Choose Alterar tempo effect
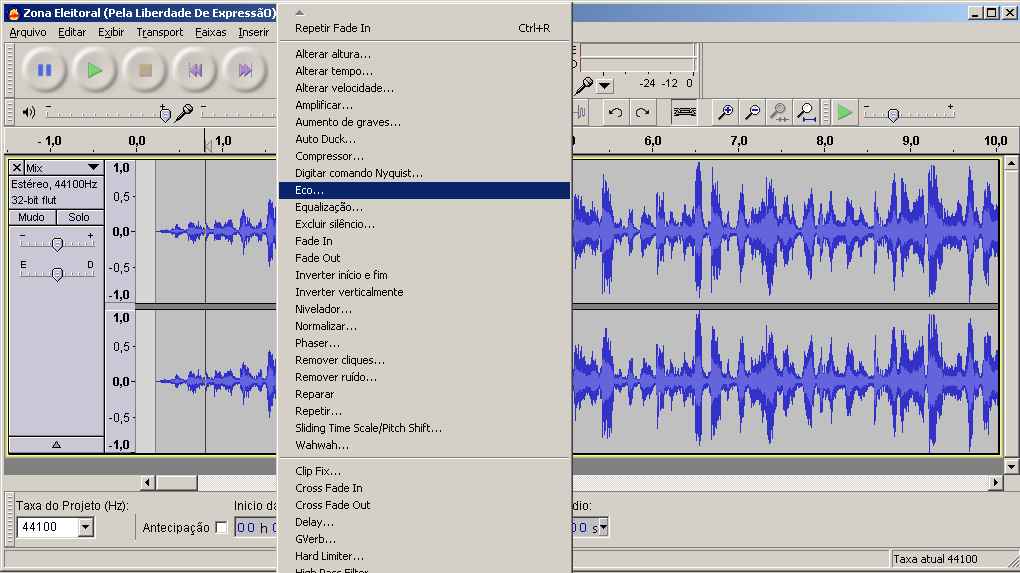 coord(425,71)
